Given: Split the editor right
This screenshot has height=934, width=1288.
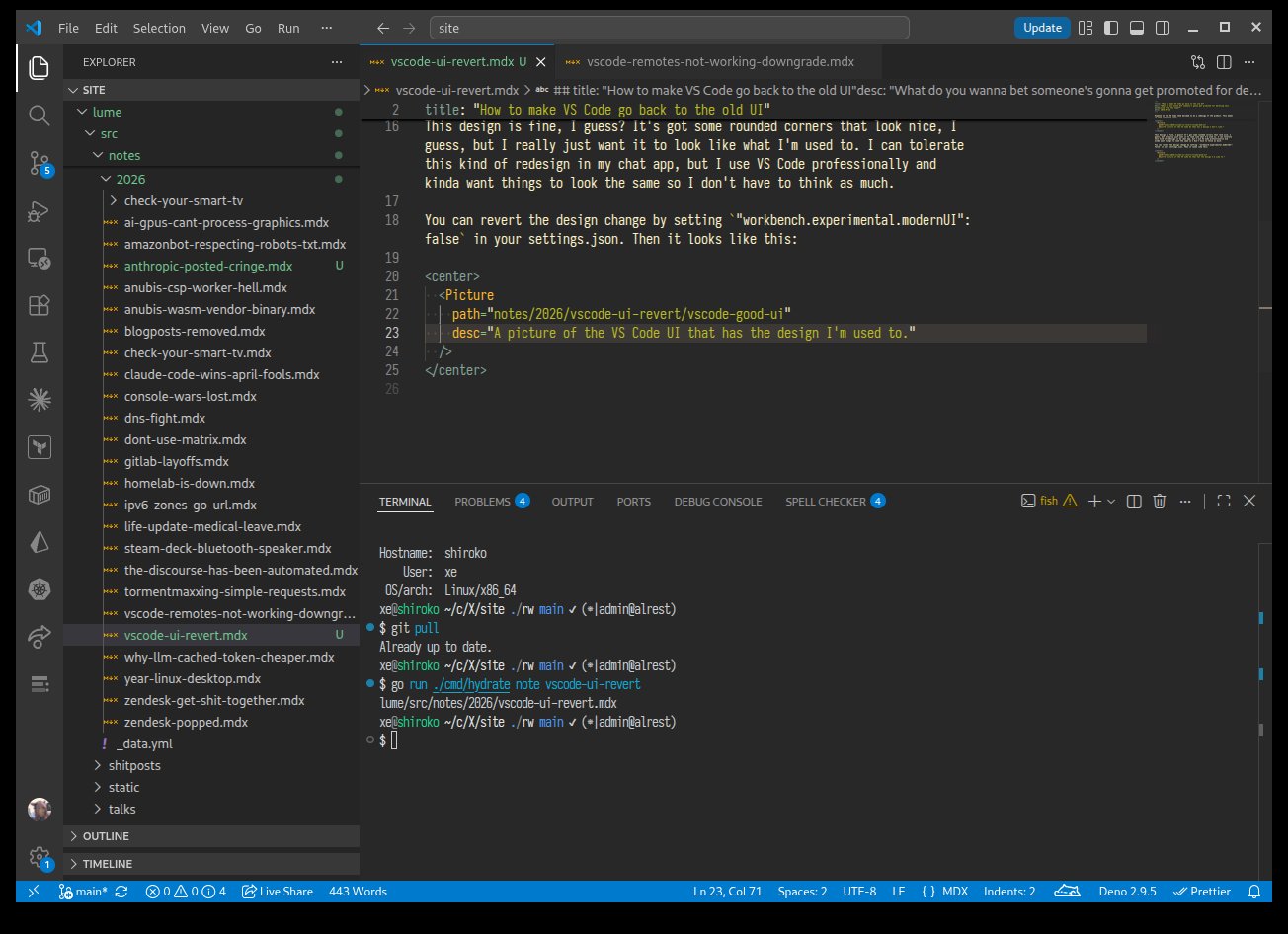Looking at the screenshot, I should 1224,61.
